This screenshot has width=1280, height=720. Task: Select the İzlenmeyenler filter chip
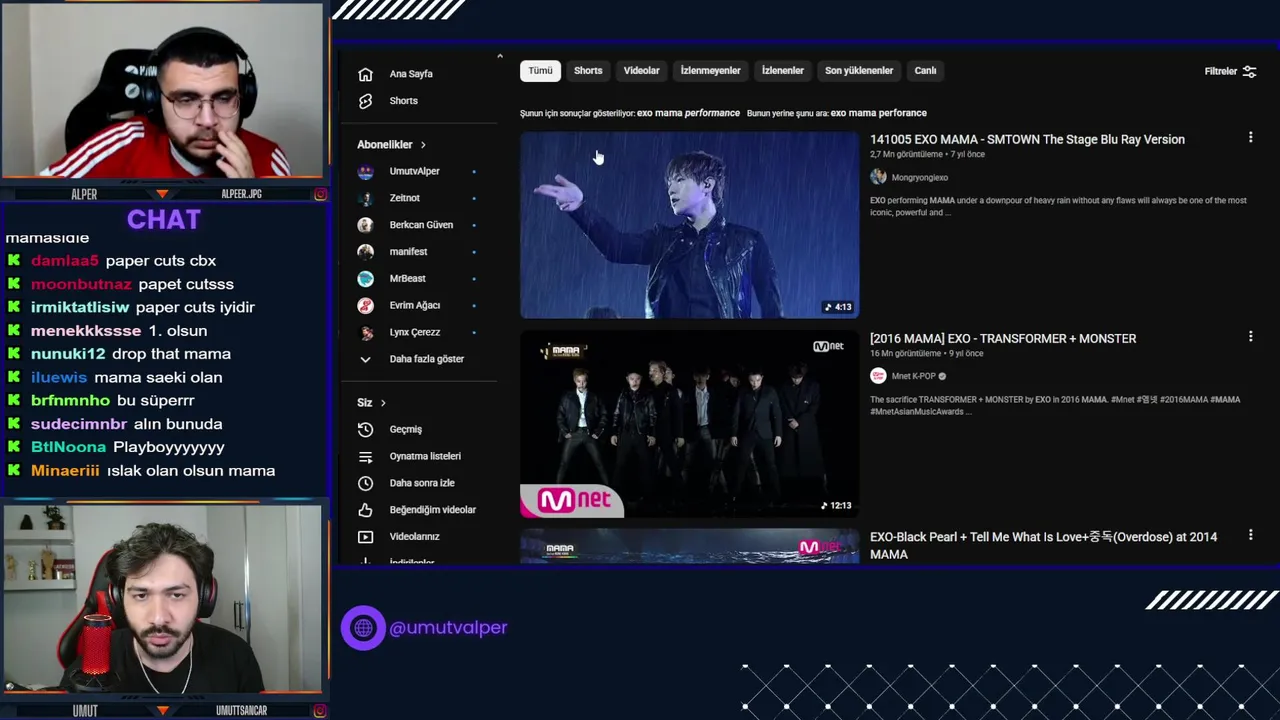(710, 71)
